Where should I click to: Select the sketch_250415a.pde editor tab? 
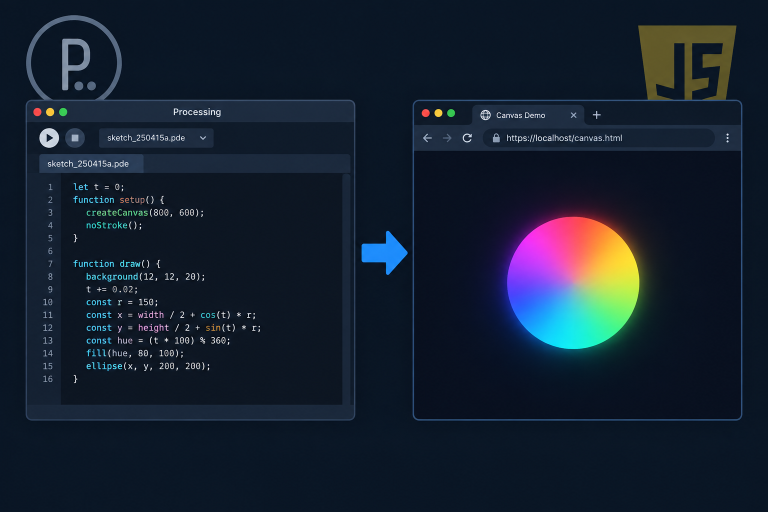91,164
